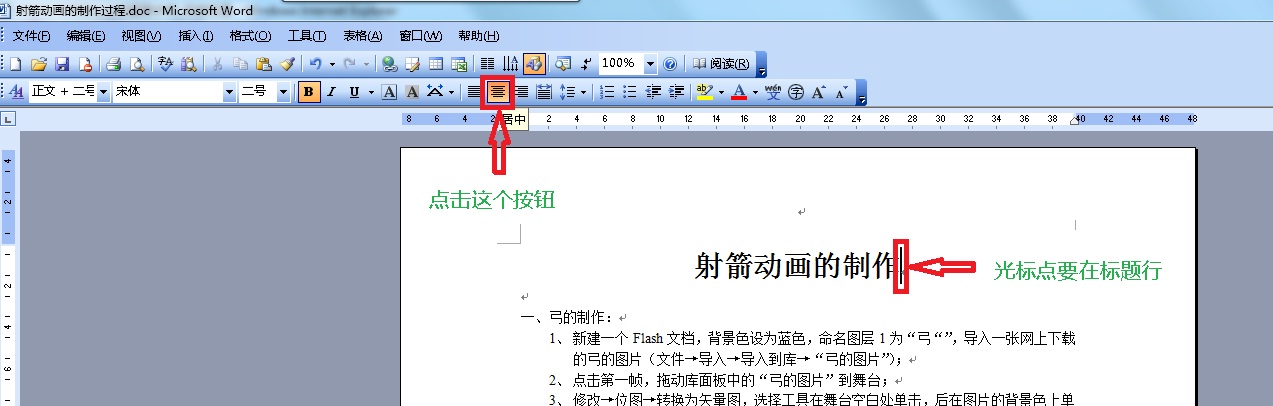Open the 编辑(E) menu
Viewport: 1273px width, 406px height.
tap(86, 36)
